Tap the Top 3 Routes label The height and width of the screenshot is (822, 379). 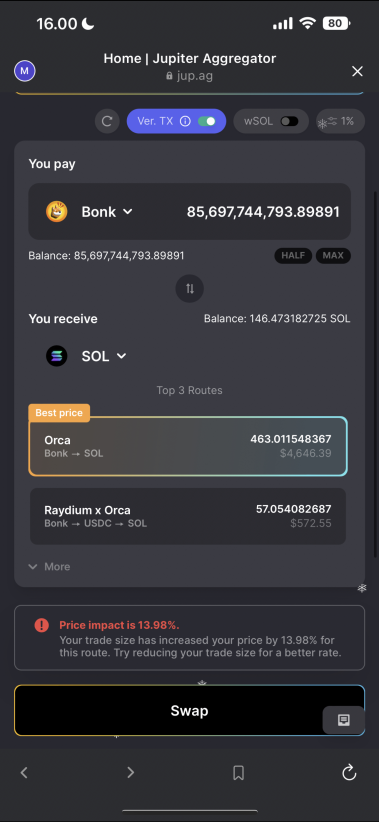[x=189, y=390]
